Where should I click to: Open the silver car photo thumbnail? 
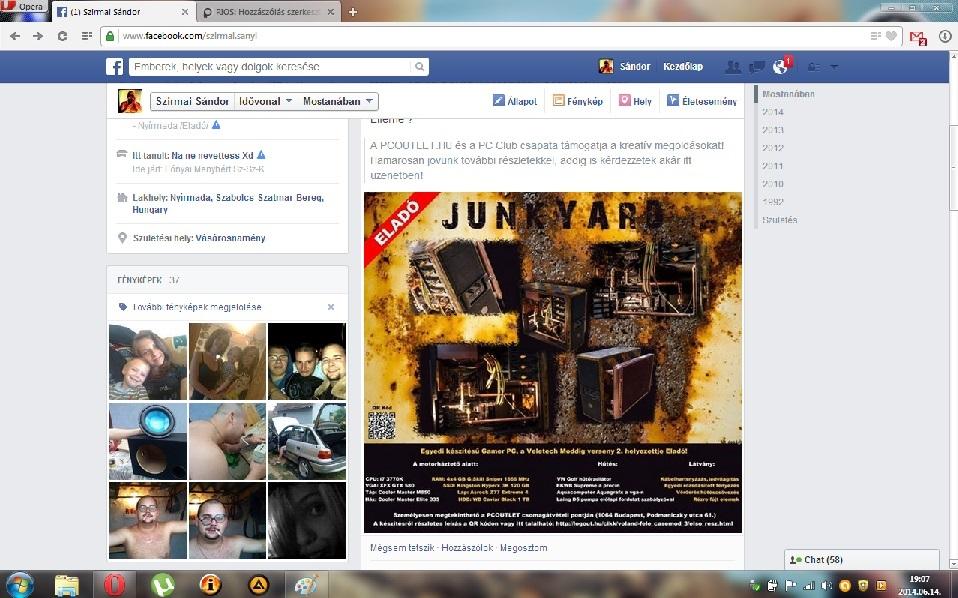coord(307,441)
